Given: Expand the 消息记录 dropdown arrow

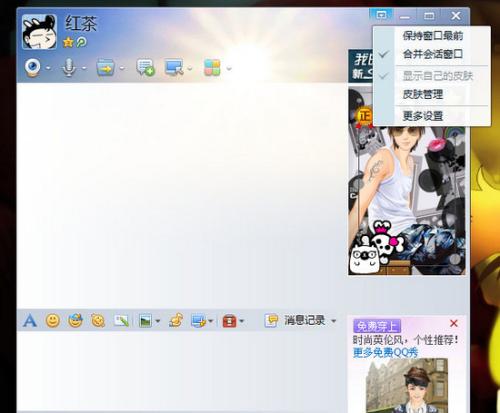Looking at the screenshot, I should 334,321.
